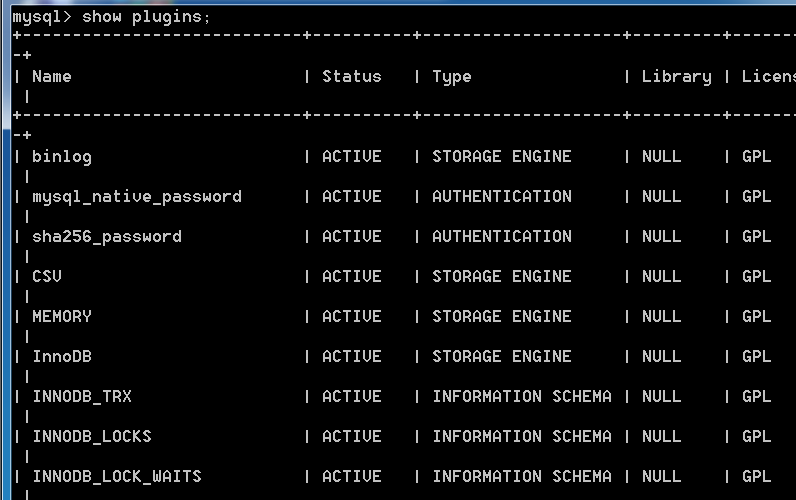Click the Type column header
Viewport: 796px width, 500px height.
[x=451, y=77]
